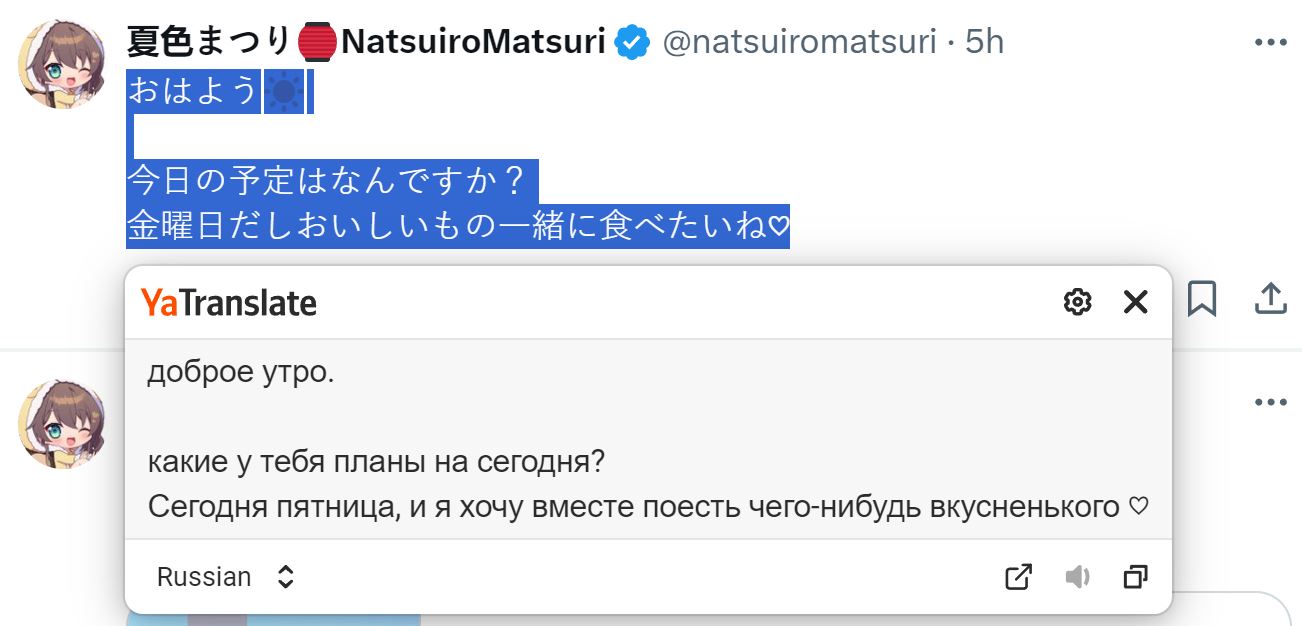Click the share tweet icon

point(1269,298)
